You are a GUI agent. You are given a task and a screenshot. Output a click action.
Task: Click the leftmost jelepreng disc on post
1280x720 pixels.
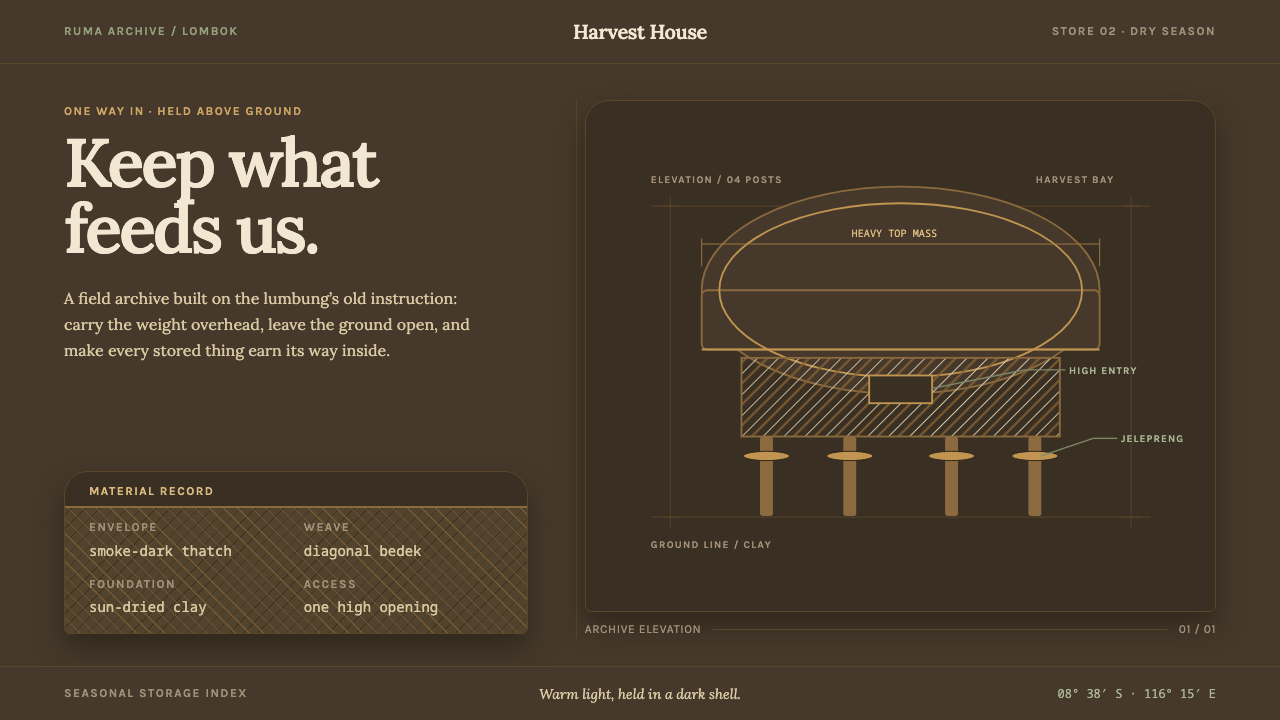click(x=766, y=456)
